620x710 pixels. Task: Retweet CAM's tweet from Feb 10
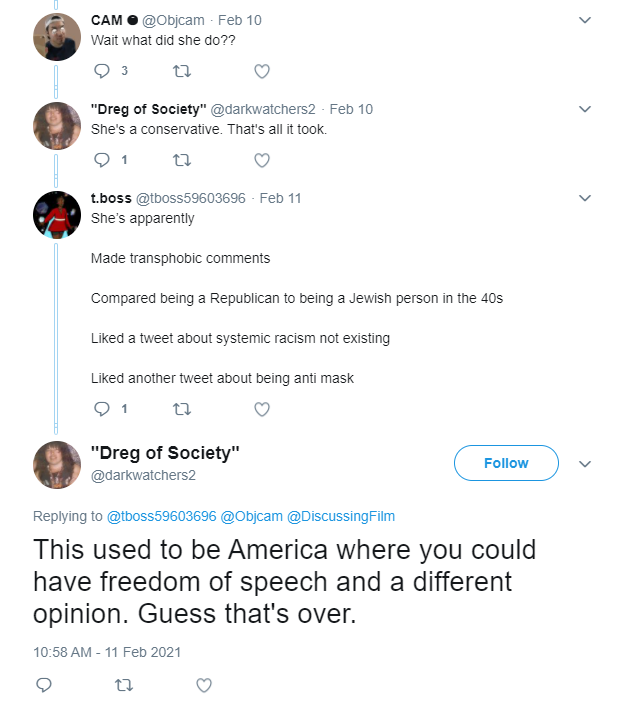[182, 71]
